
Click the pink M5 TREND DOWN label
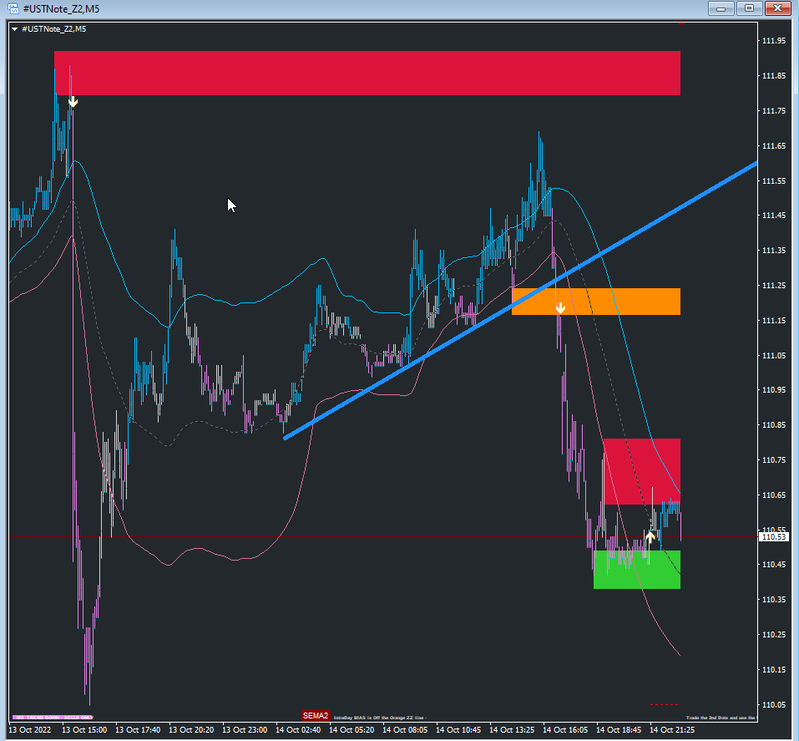click(x=52, y=718)
